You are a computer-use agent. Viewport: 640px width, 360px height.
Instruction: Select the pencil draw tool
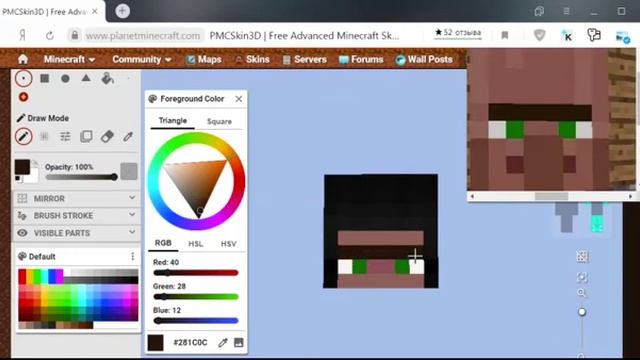click(23, 136)
